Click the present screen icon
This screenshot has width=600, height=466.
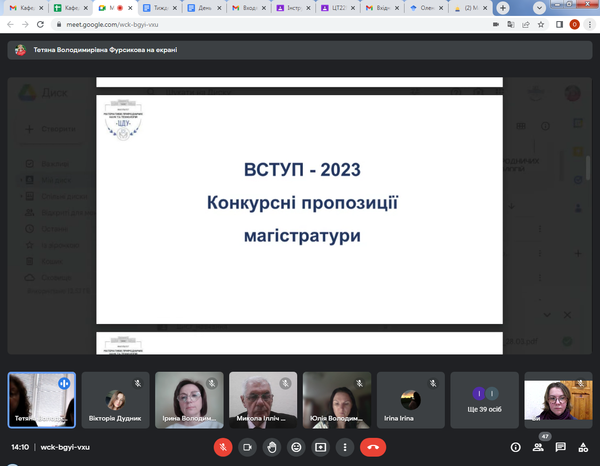[x=320, y=448]
